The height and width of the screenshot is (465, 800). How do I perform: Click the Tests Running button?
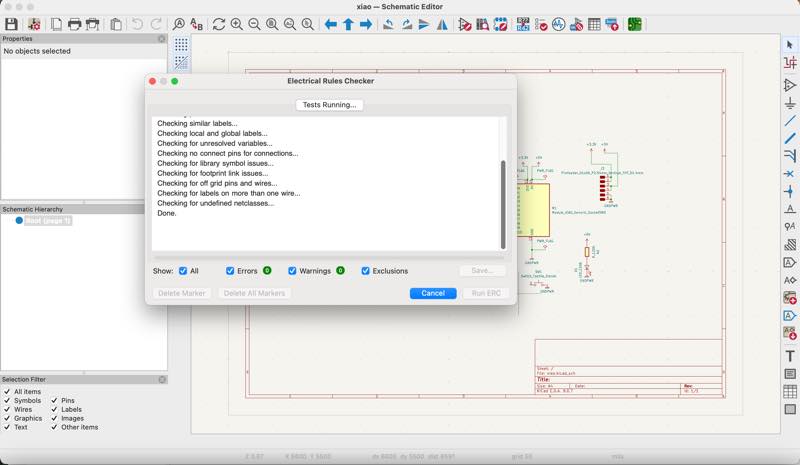329,105
